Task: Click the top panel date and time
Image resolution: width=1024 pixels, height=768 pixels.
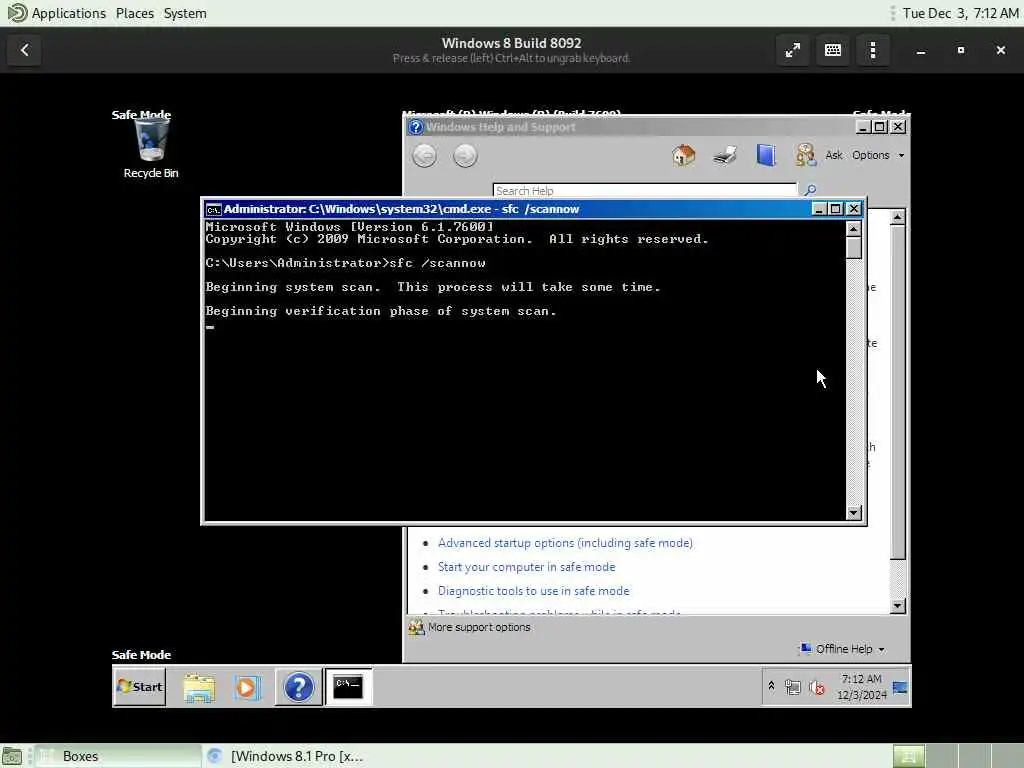Action: click(x=961, y=13)
